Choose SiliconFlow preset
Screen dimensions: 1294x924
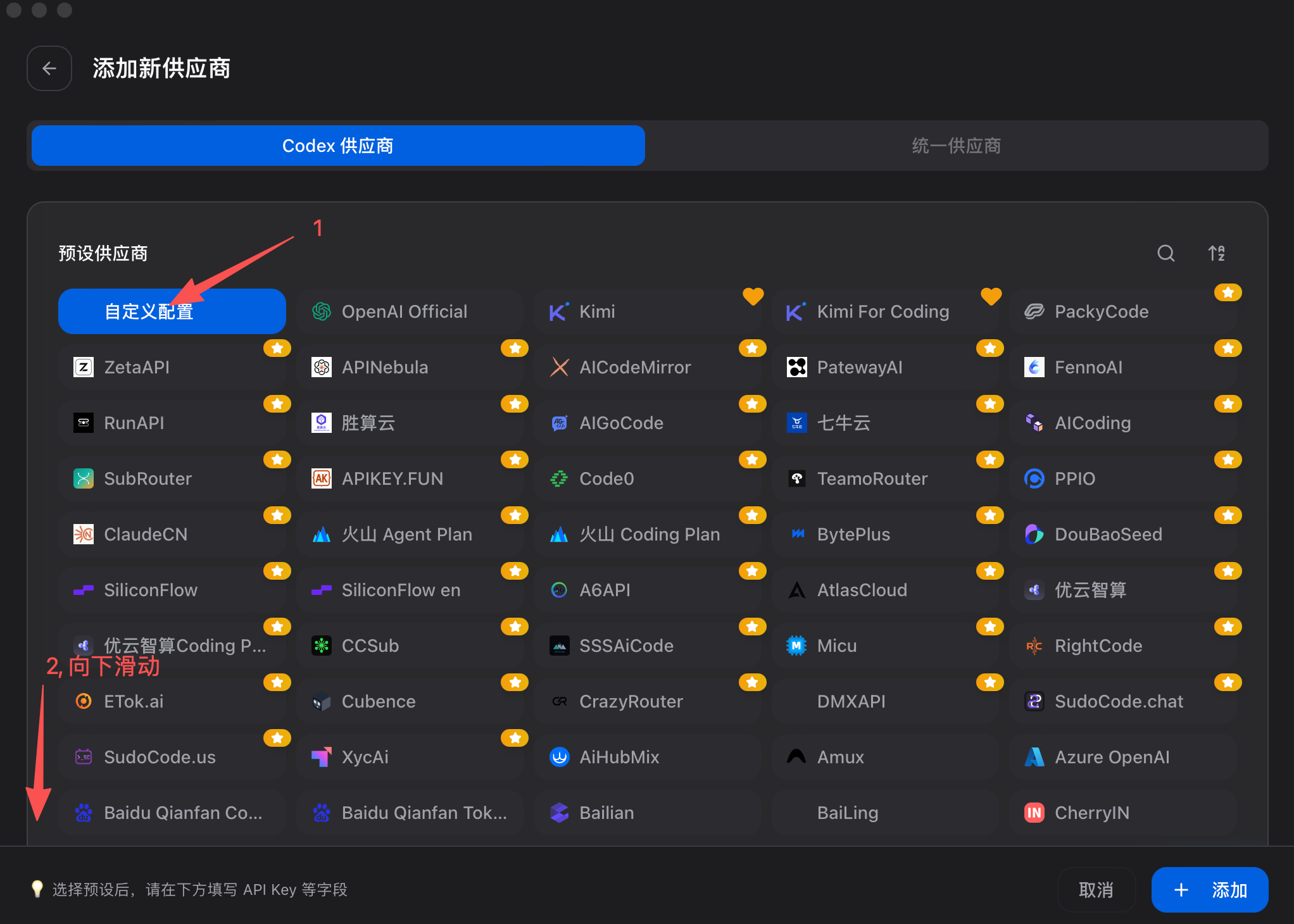[x=172, y=590]
